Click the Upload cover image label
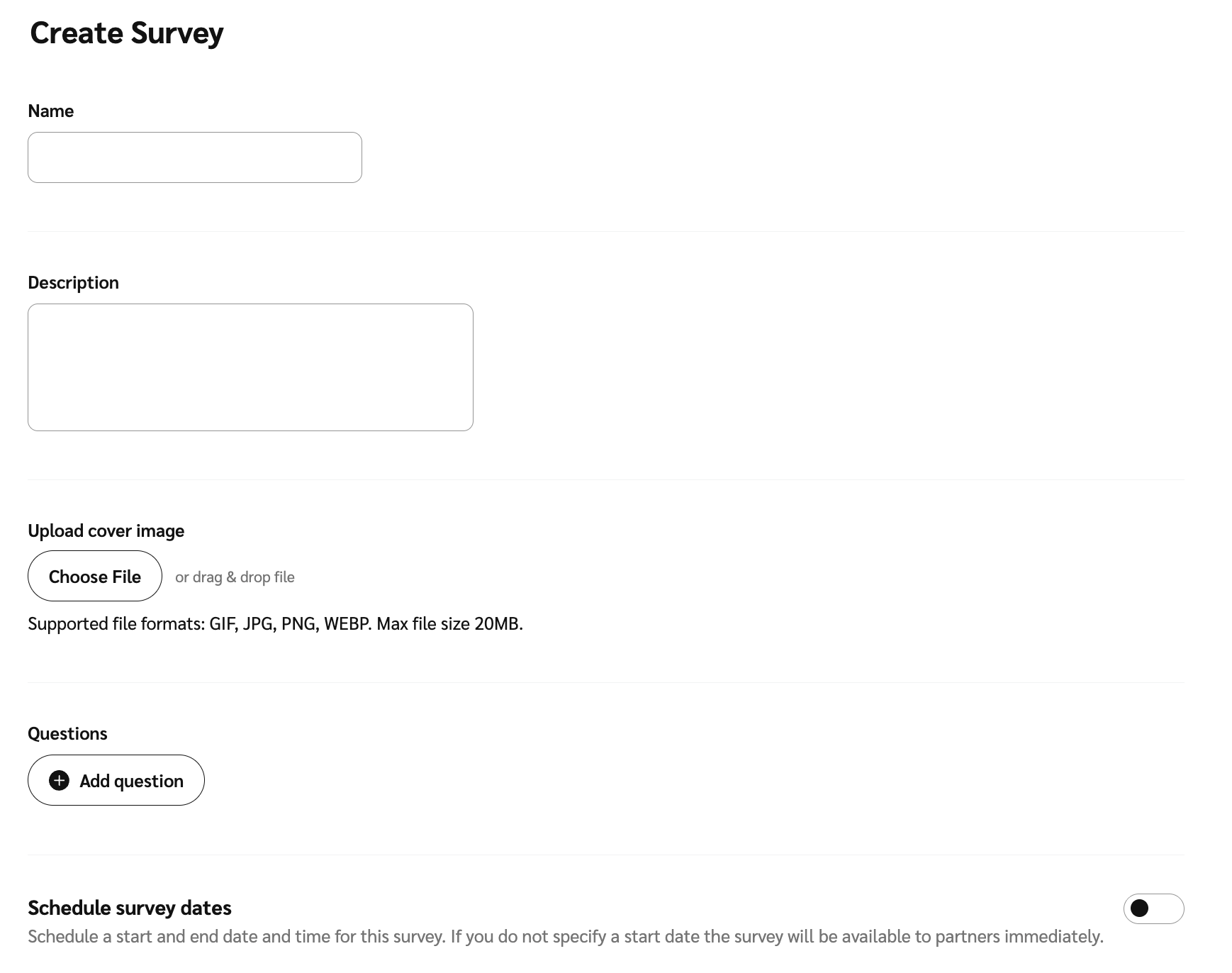 (106, 531)
